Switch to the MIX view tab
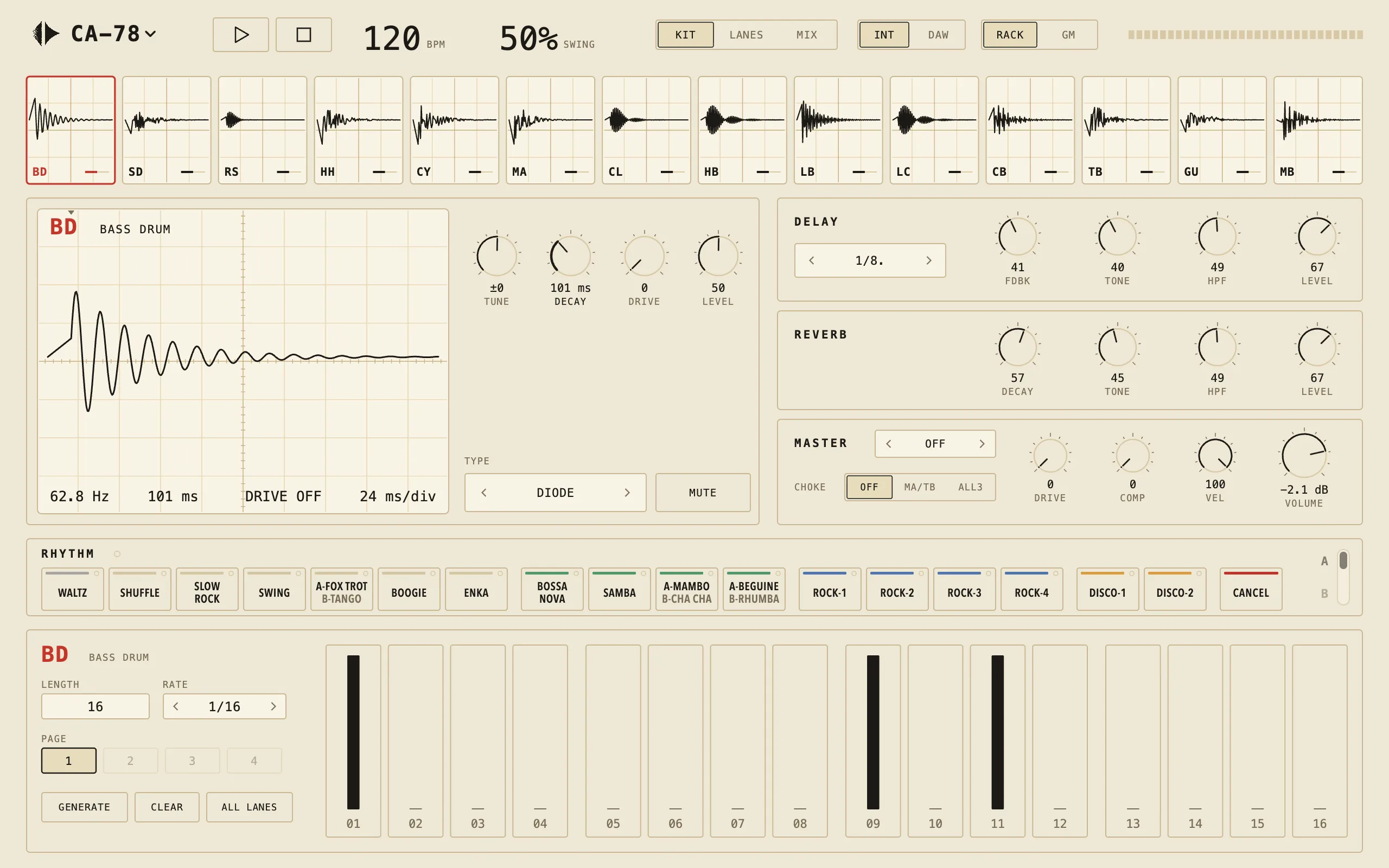The width and height of the screenshot is (1389, 868). (806, 34)
